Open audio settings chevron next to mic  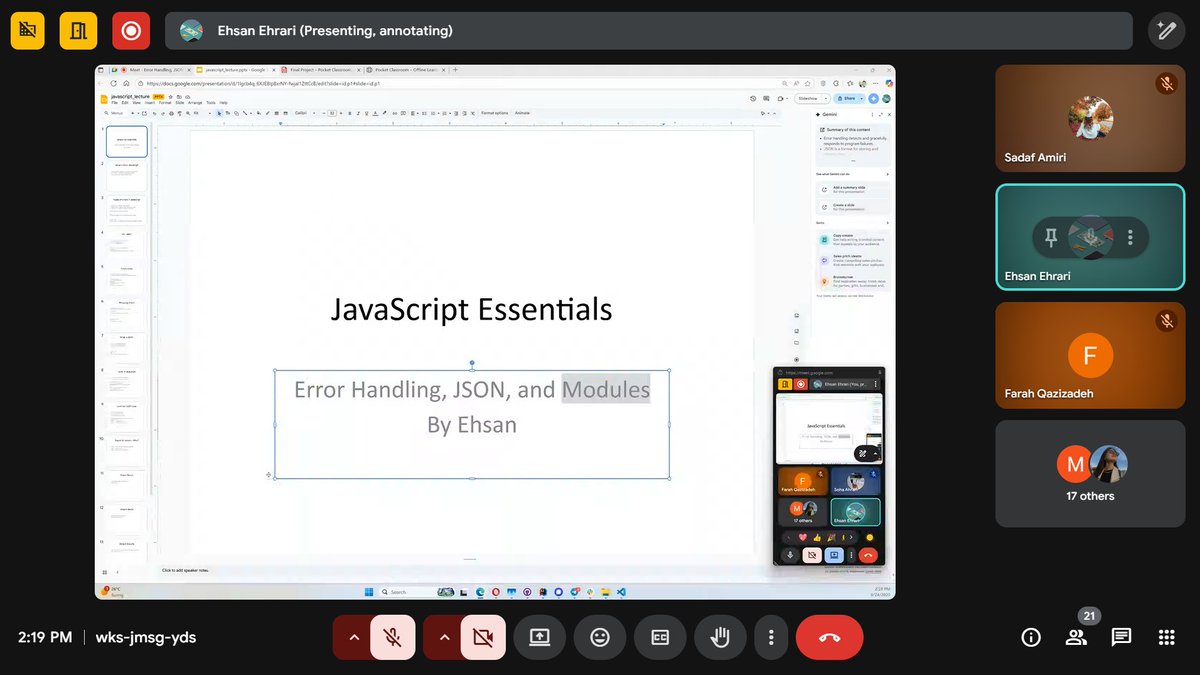353,637
